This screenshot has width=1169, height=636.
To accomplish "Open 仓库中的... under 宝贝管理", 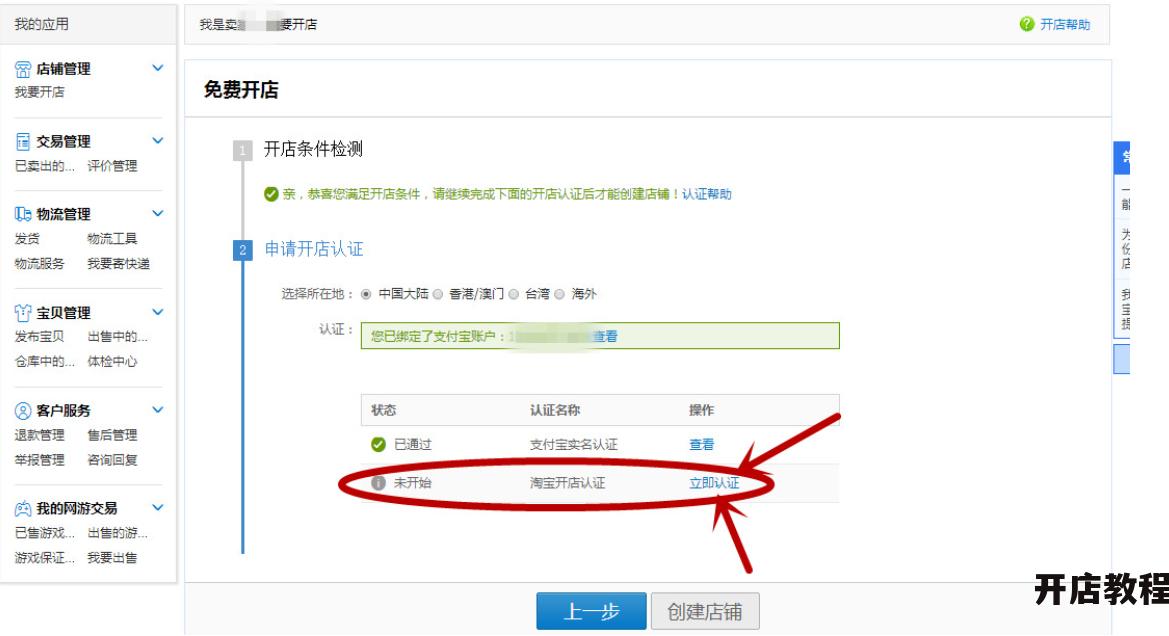I will coord(45,362).
